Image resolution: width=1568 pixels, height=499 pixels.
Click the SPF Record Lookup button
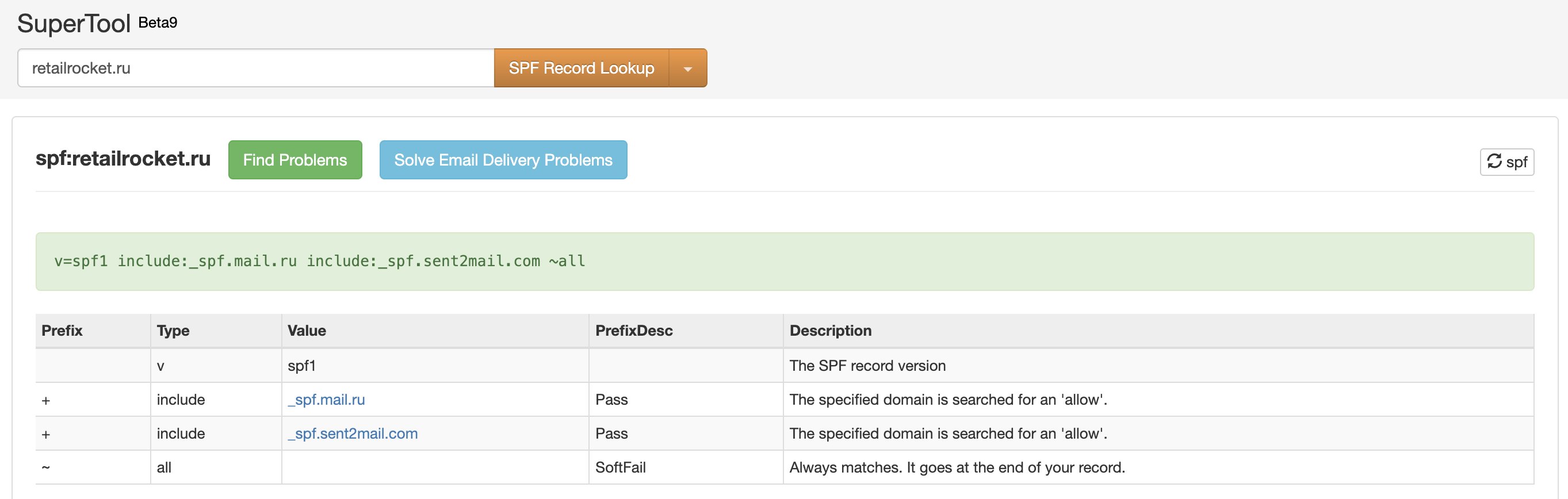click(581, 68)
